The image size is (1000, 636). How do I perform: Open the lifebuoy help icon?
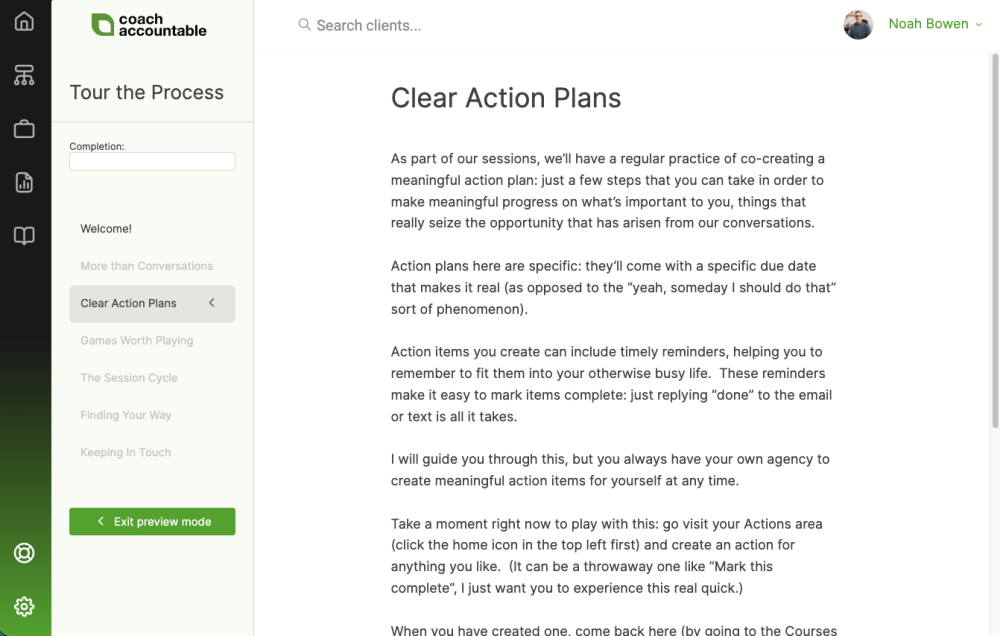point(24,553)
